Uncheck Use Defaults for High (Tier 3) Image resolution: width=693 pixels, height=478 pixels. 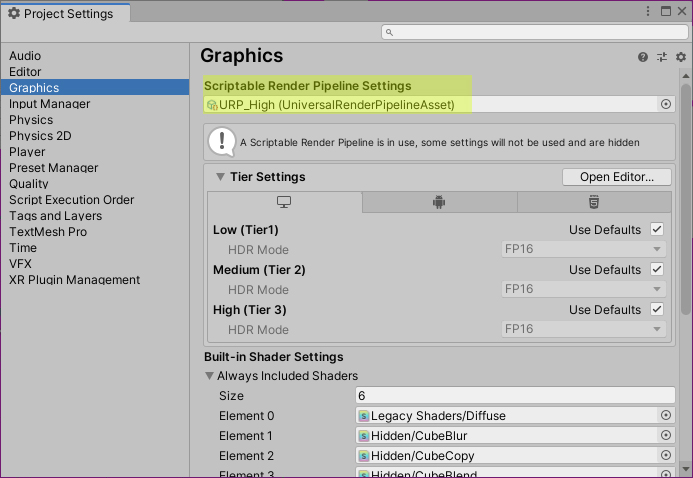(x=657, y=310)
